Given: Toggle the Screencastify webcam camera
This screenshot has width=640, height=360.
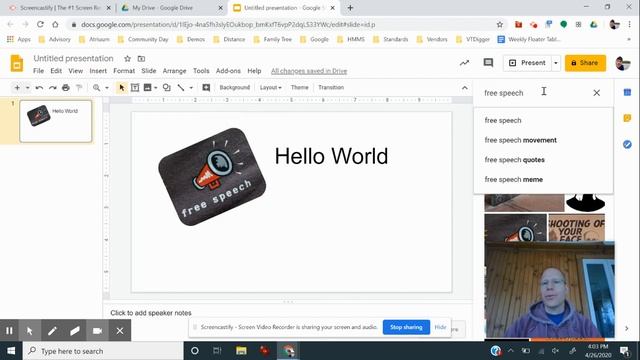Looking at the screenshot, I should pos(97,331).
